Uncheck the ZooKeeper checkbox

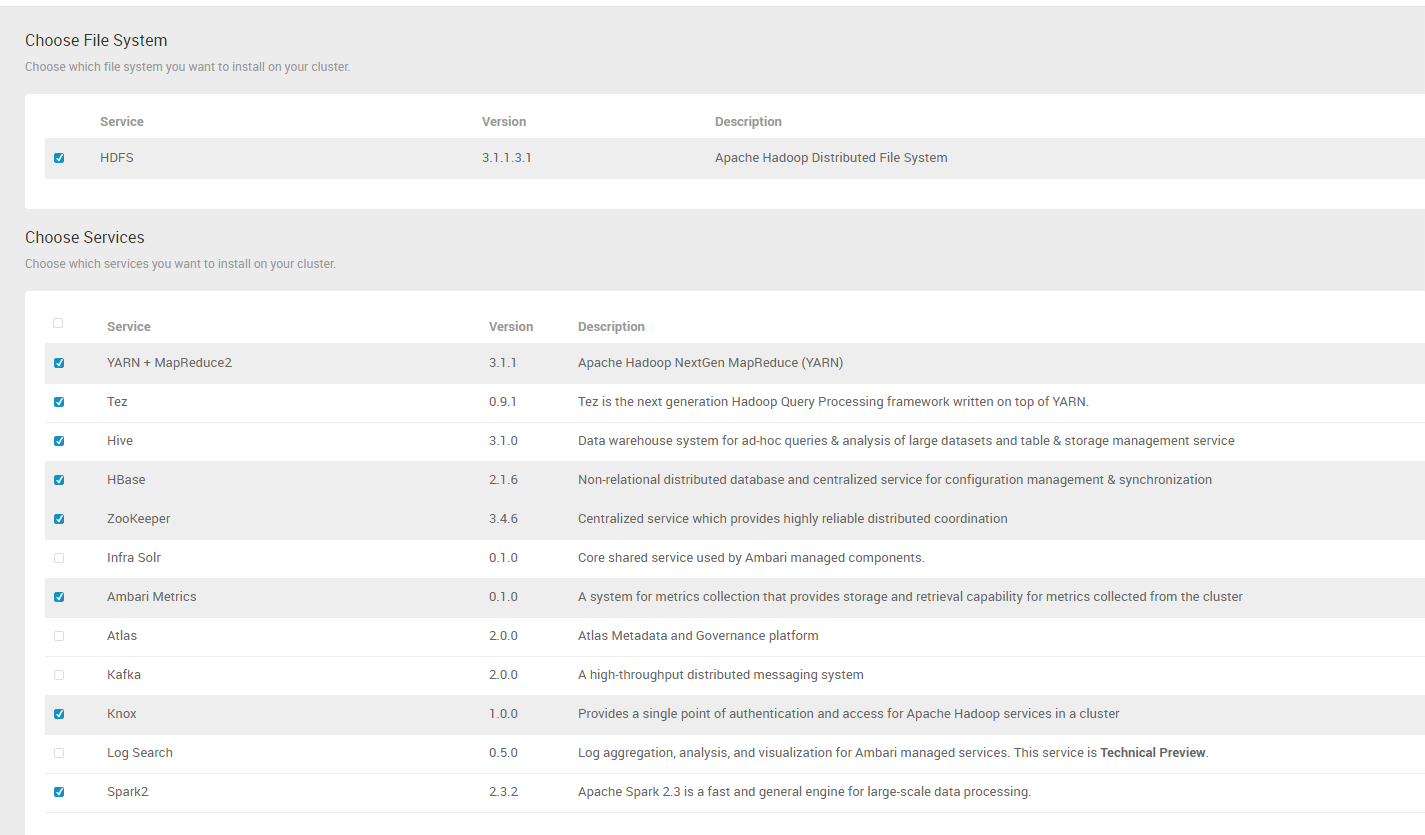[x=59, y=519]
